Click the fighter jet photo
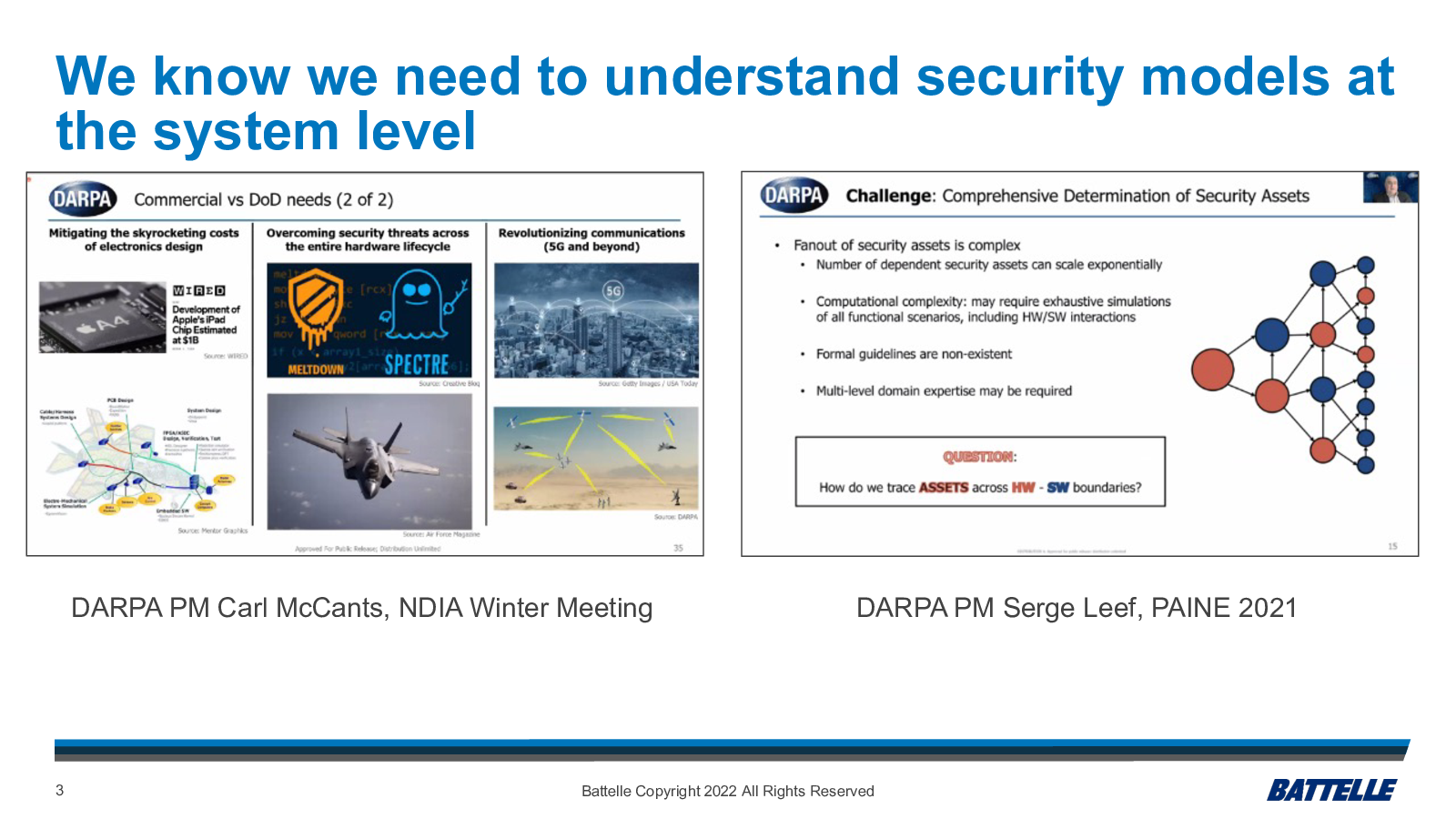 369,461
